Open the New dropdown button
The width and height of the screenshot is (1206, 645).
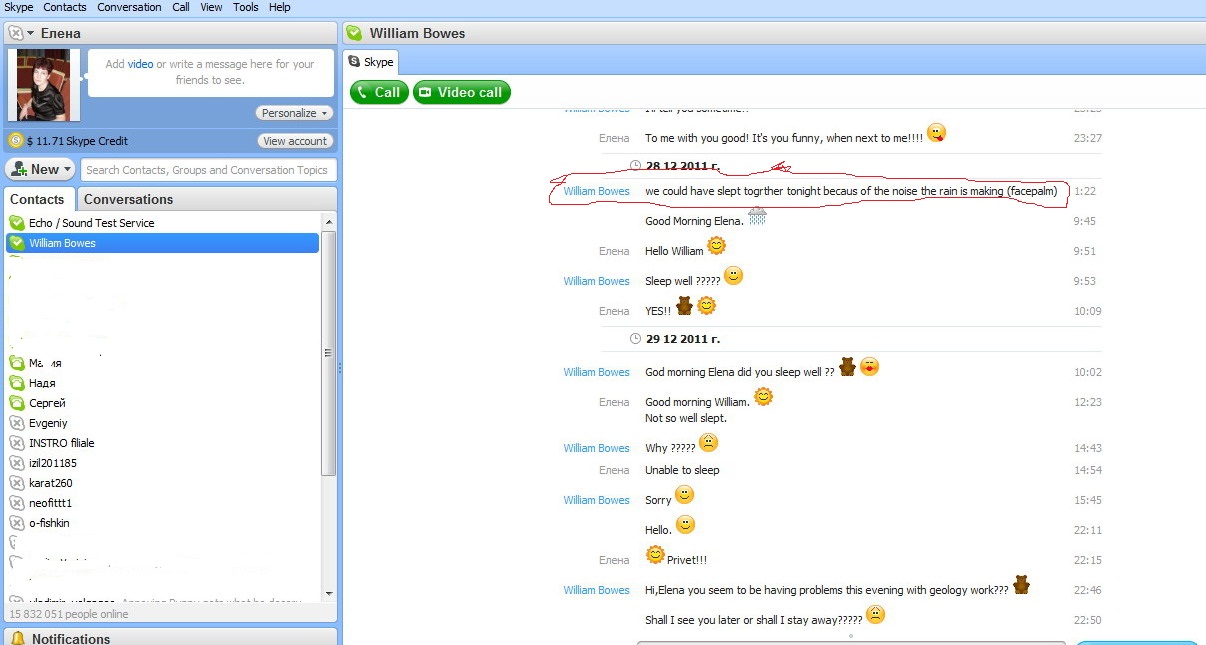(x=41, y=170)
